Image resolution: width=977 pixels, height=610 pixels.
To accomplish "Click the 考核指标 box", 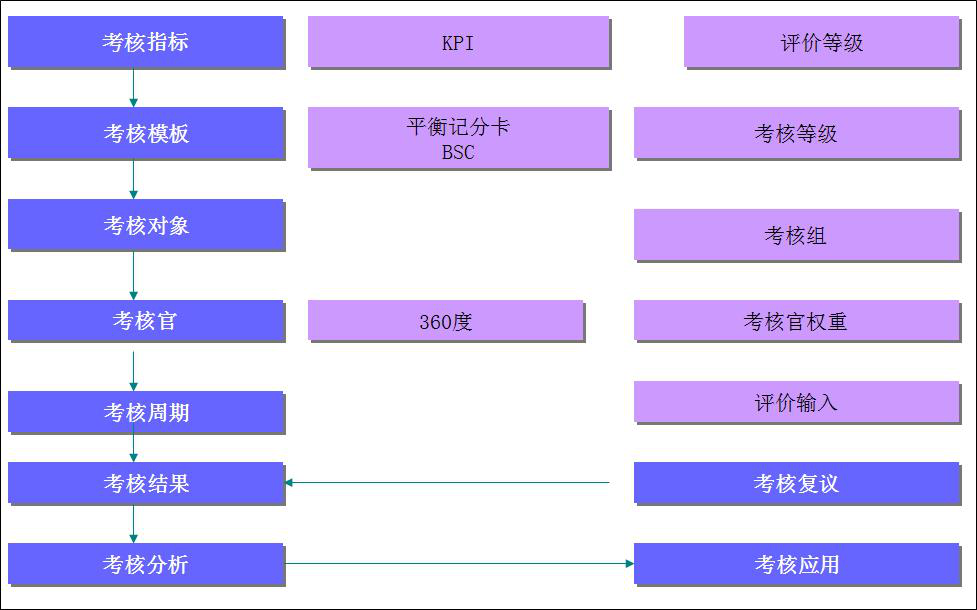I will 146,42.
